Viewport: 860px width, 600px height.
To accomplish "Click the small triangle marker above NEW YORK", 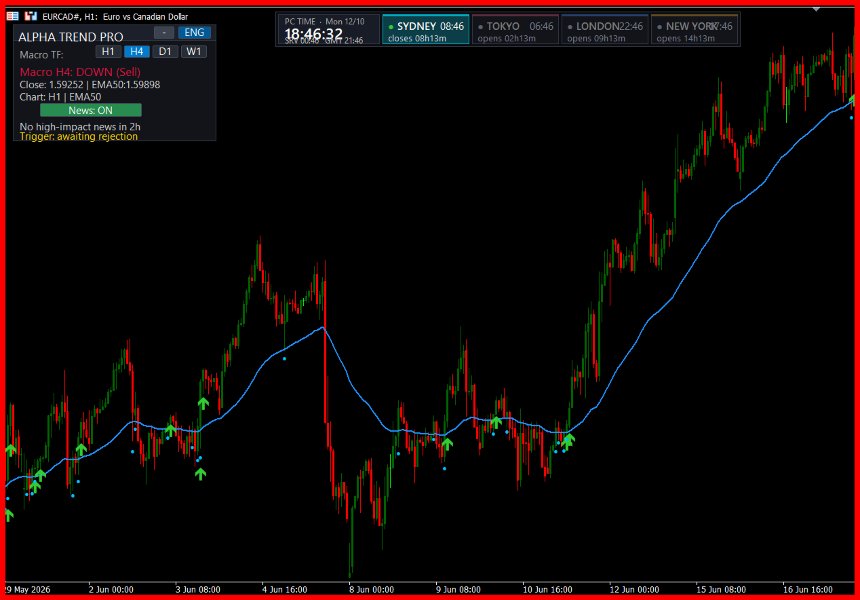I will pos(816,9).
